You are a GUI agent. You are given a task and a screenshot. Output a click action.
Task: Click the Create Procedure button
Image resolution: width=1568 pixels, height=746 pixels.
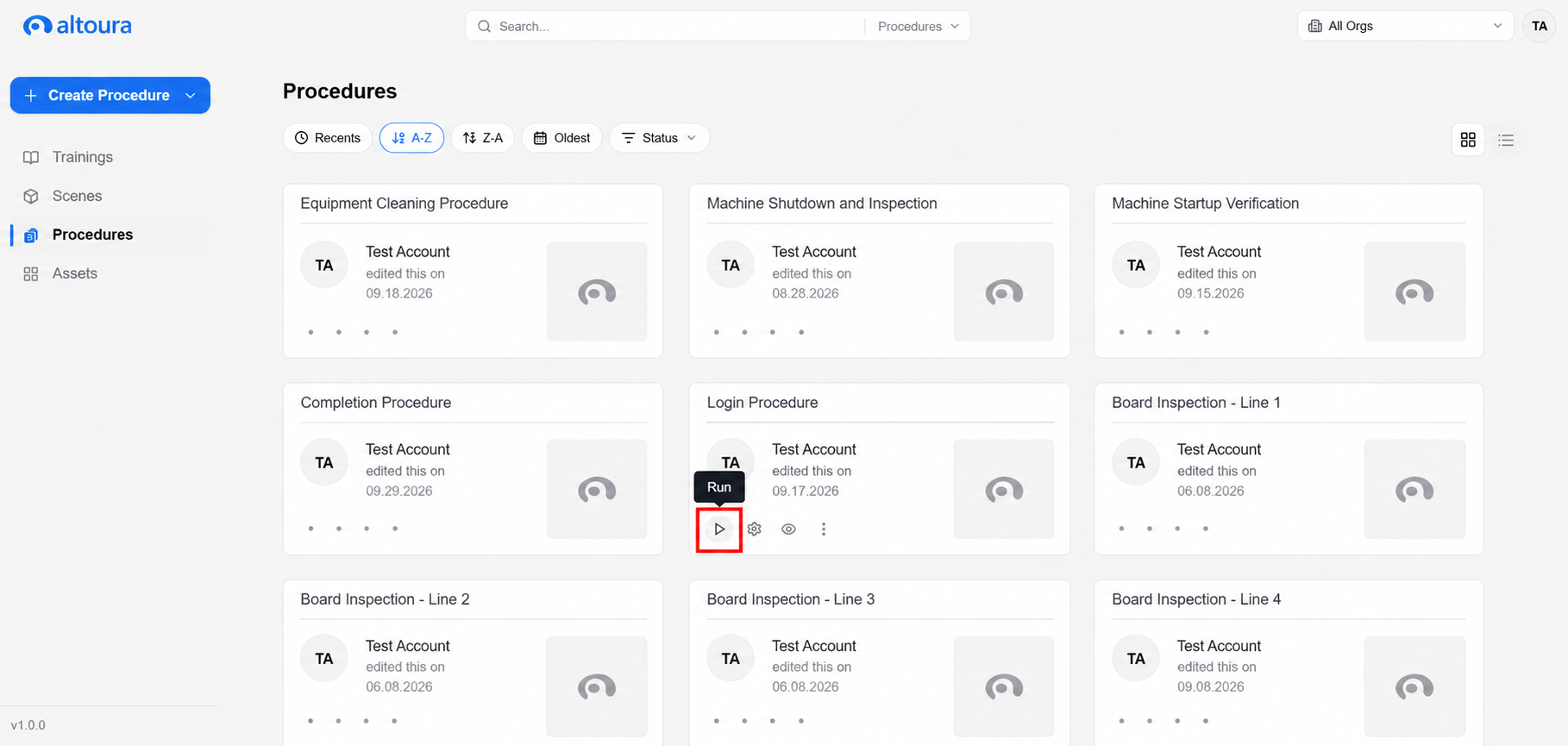coord(110,95)
